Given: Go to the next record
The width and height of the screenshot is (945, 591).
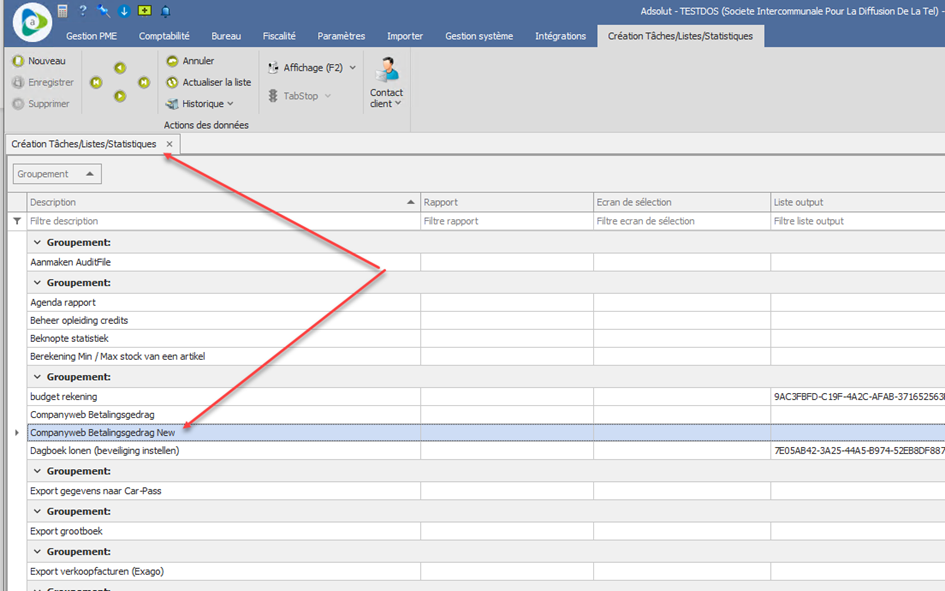Looking at the screenshot, I should pos(120,96).
